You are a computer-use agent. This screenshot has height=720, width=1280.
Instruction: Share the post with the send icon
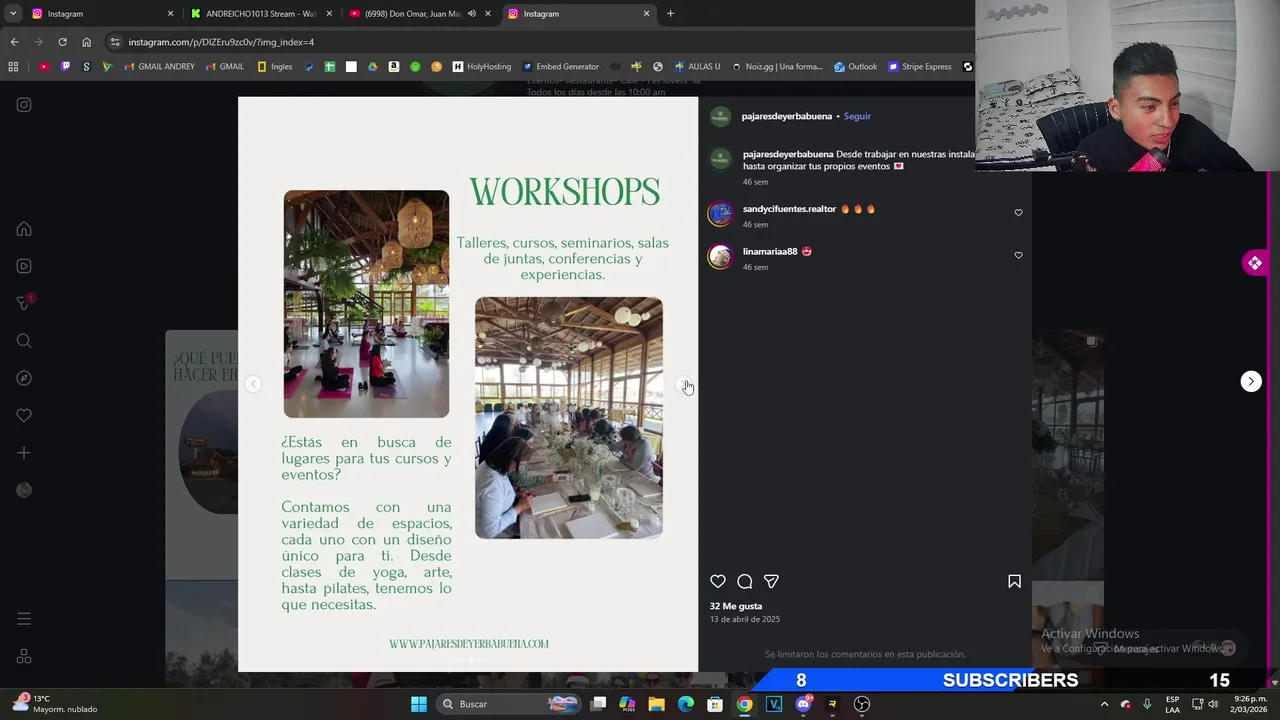point(771,581)
